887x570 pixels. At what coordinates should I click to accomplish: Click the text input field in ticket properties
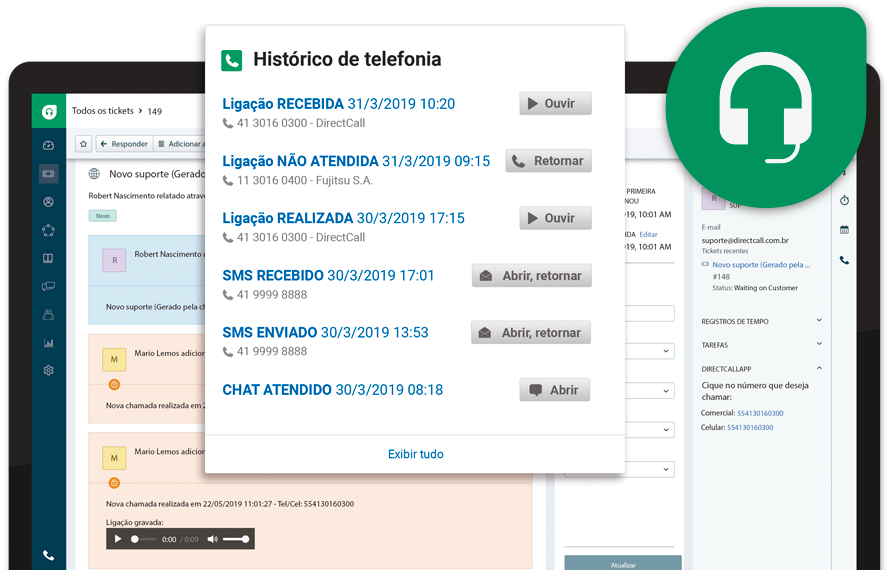click(x=649, y=313)
